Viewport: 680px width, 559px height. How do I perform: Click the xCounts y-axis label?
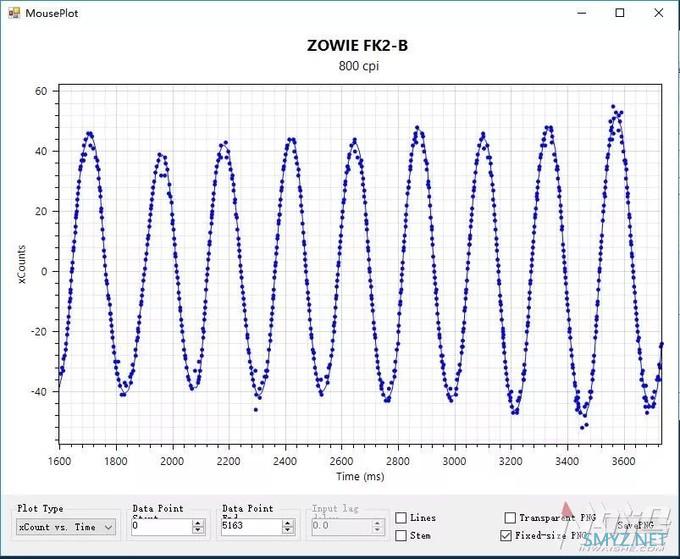click(22, 264)
